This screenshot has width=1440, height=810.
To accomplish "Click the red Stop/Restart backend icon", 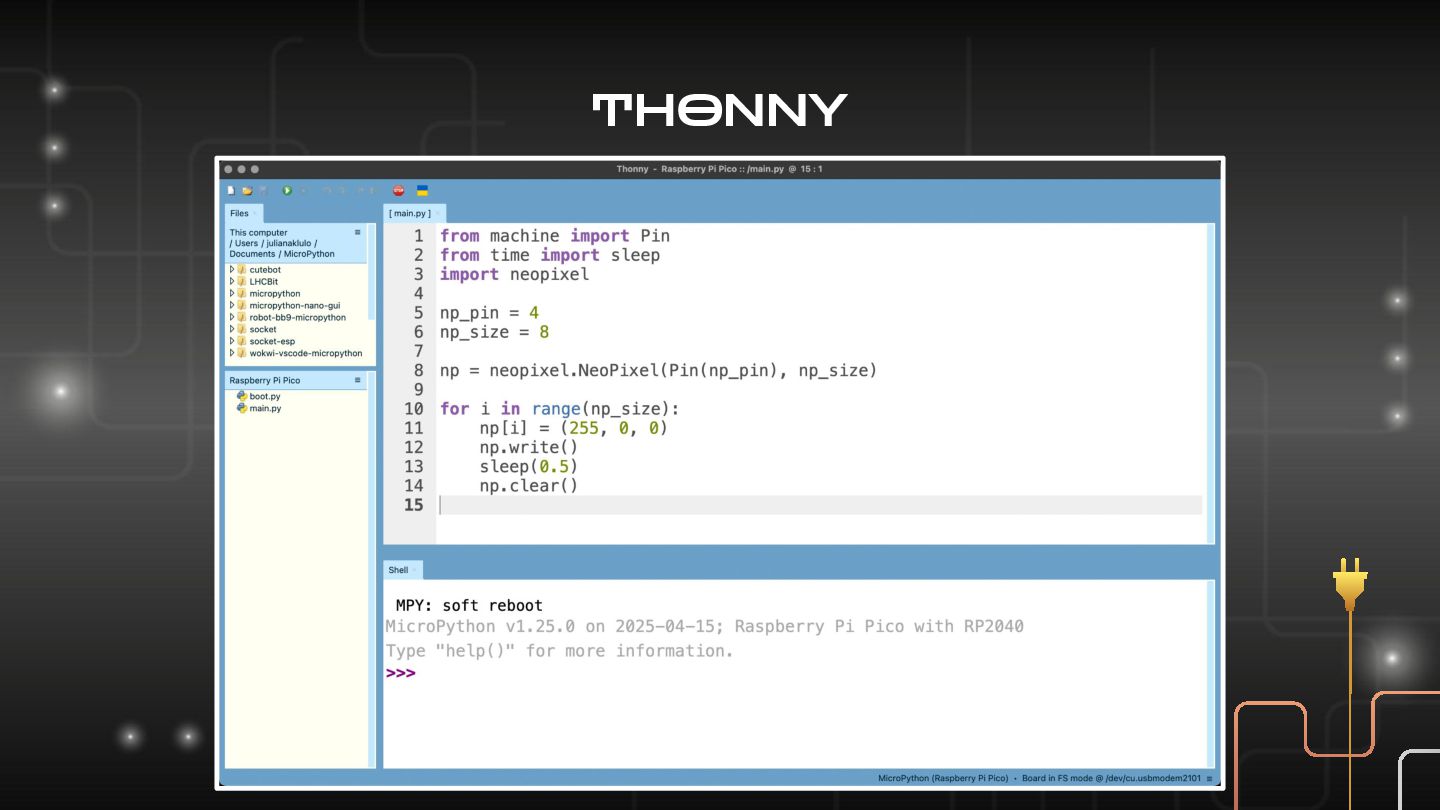I will 399,190.
